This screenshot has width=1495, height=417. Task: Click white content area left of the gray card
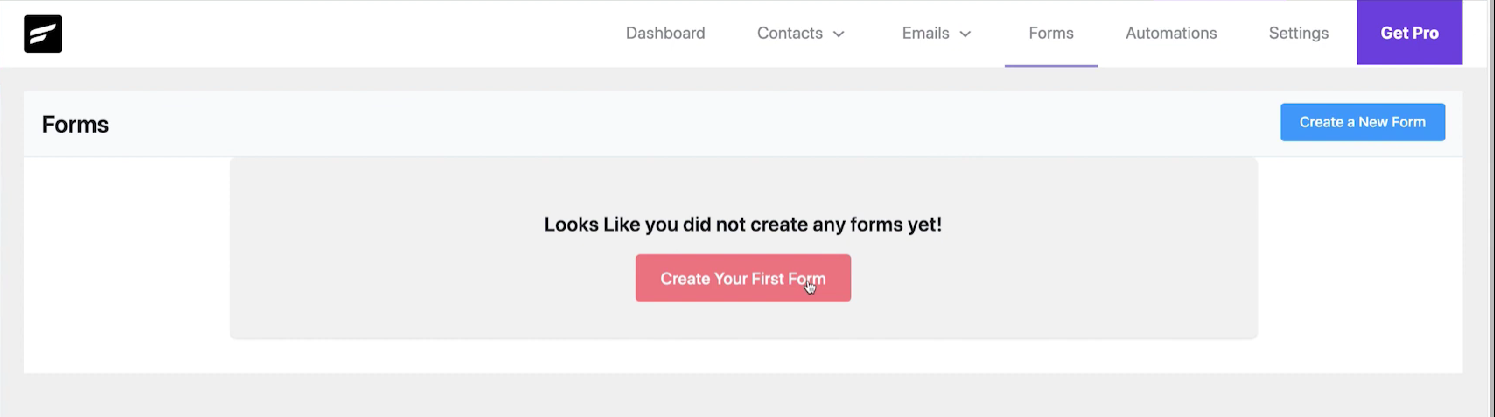click(x=125, y=265)
